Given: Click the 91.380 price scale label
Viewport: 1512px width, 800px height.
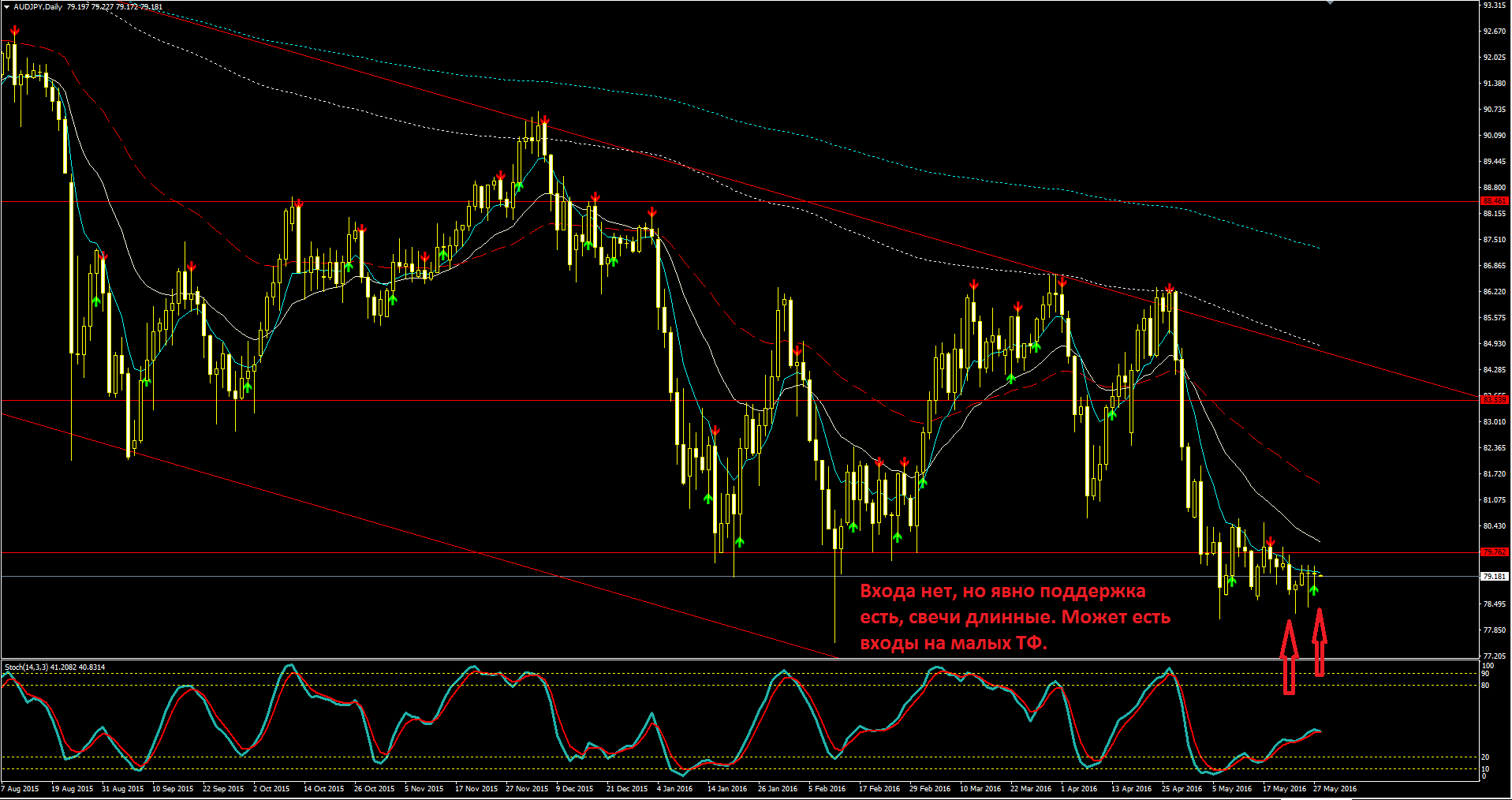Looking at the screenshot, I should (x=1495, y=84).
